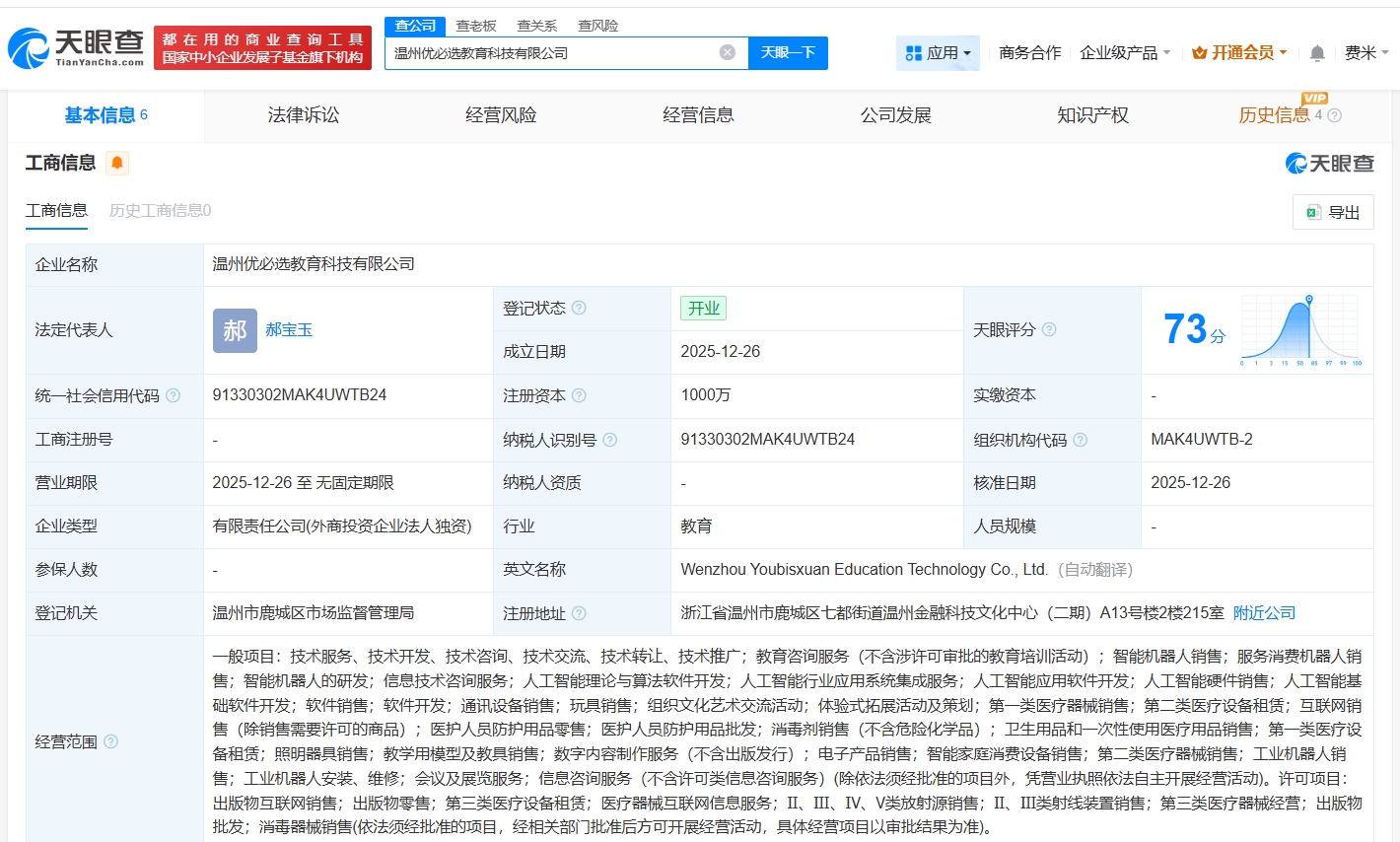The width and height of the screenshot is (1400, 842).
Task: Open the 开通会员 dropdown
Action: click(1239, 53)
